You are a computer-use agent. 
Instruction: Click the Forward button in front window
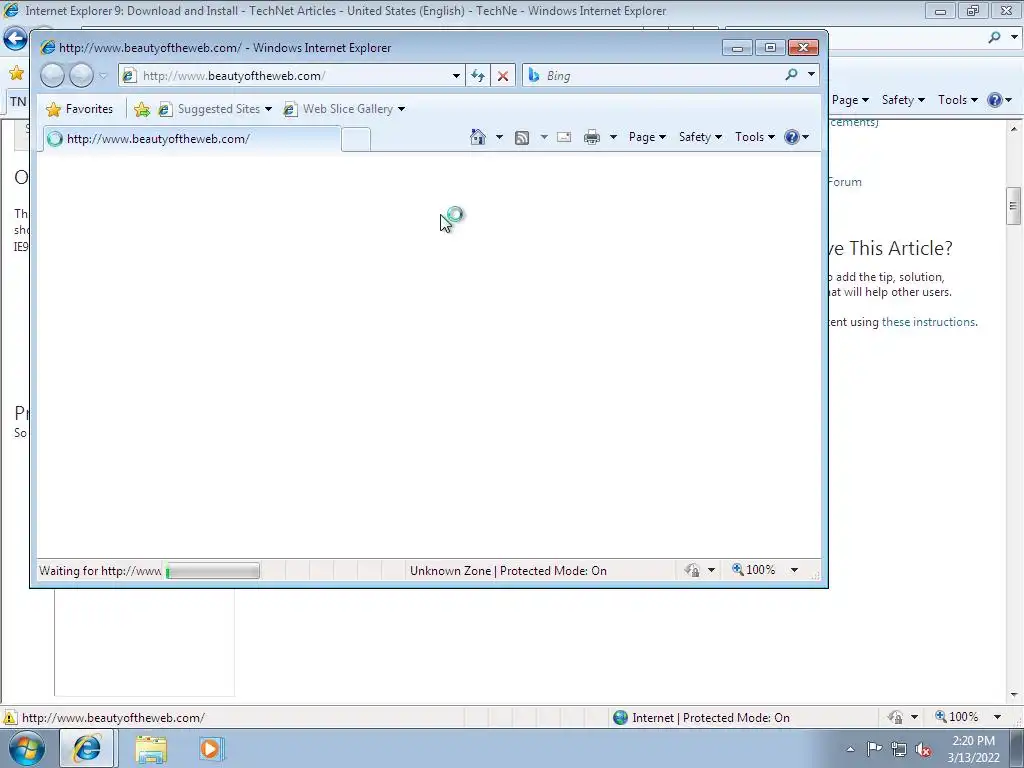[x=81, y=76]
